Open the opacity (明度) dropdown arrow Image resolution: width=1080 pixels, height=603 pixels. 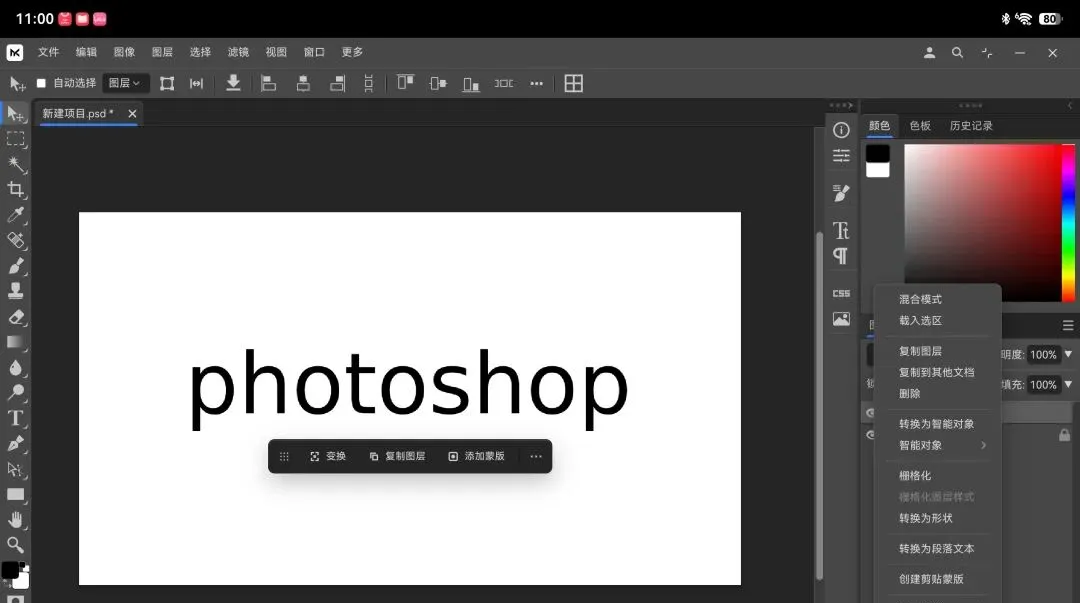(1068, 354)
